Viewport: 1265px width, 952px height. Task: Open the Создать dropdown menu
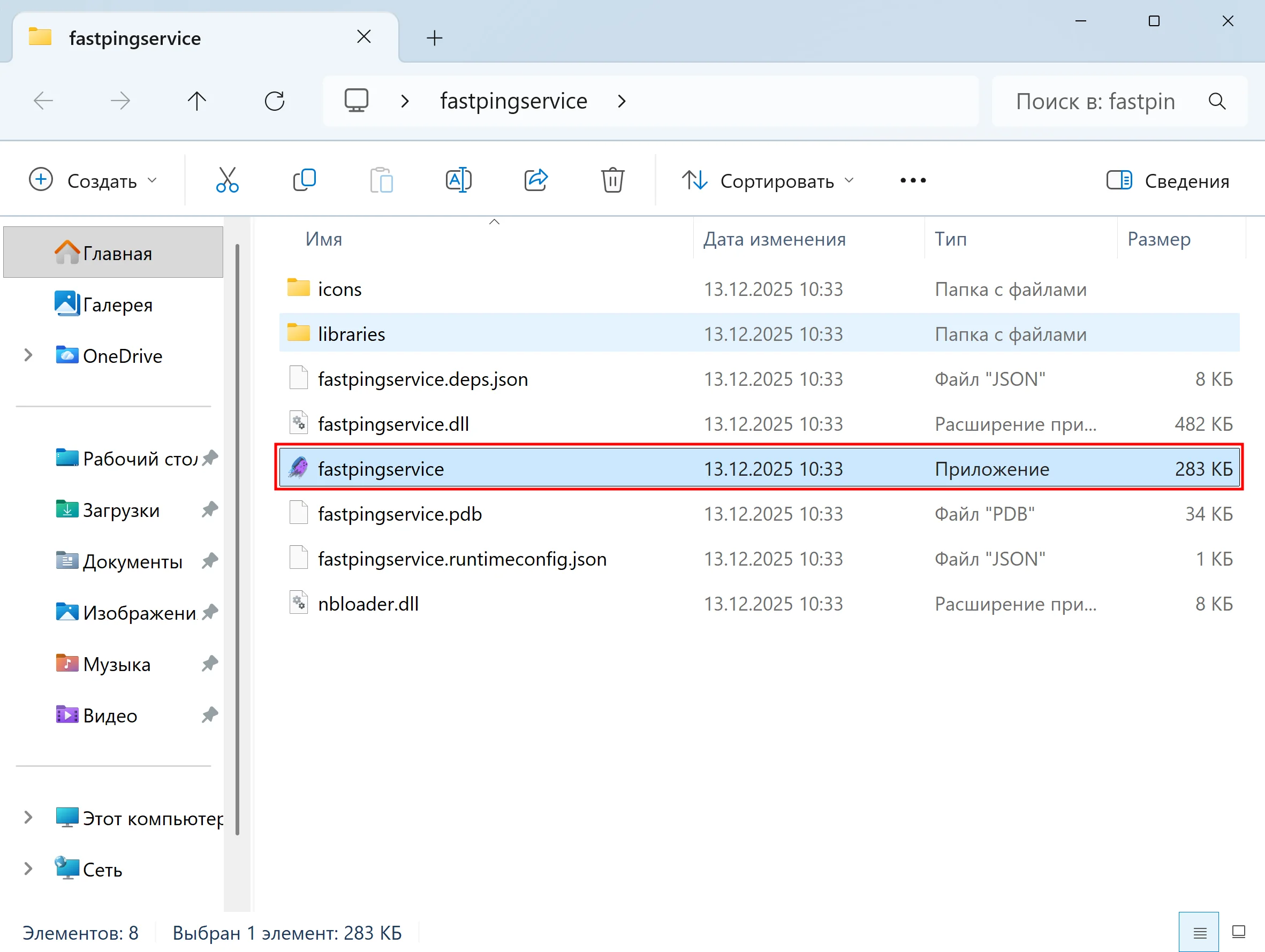tap(93, 181)
